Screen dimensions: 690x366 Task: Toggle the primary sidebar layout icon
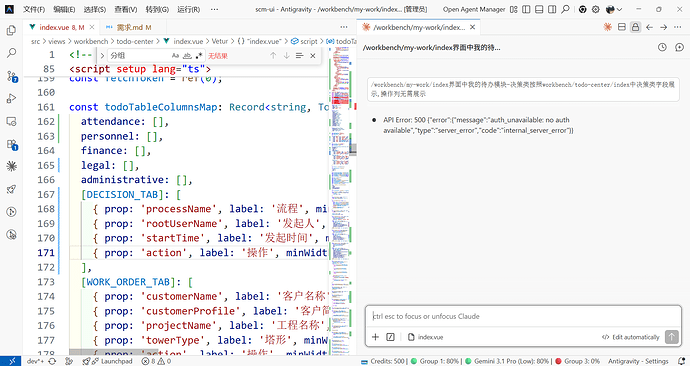526,9
